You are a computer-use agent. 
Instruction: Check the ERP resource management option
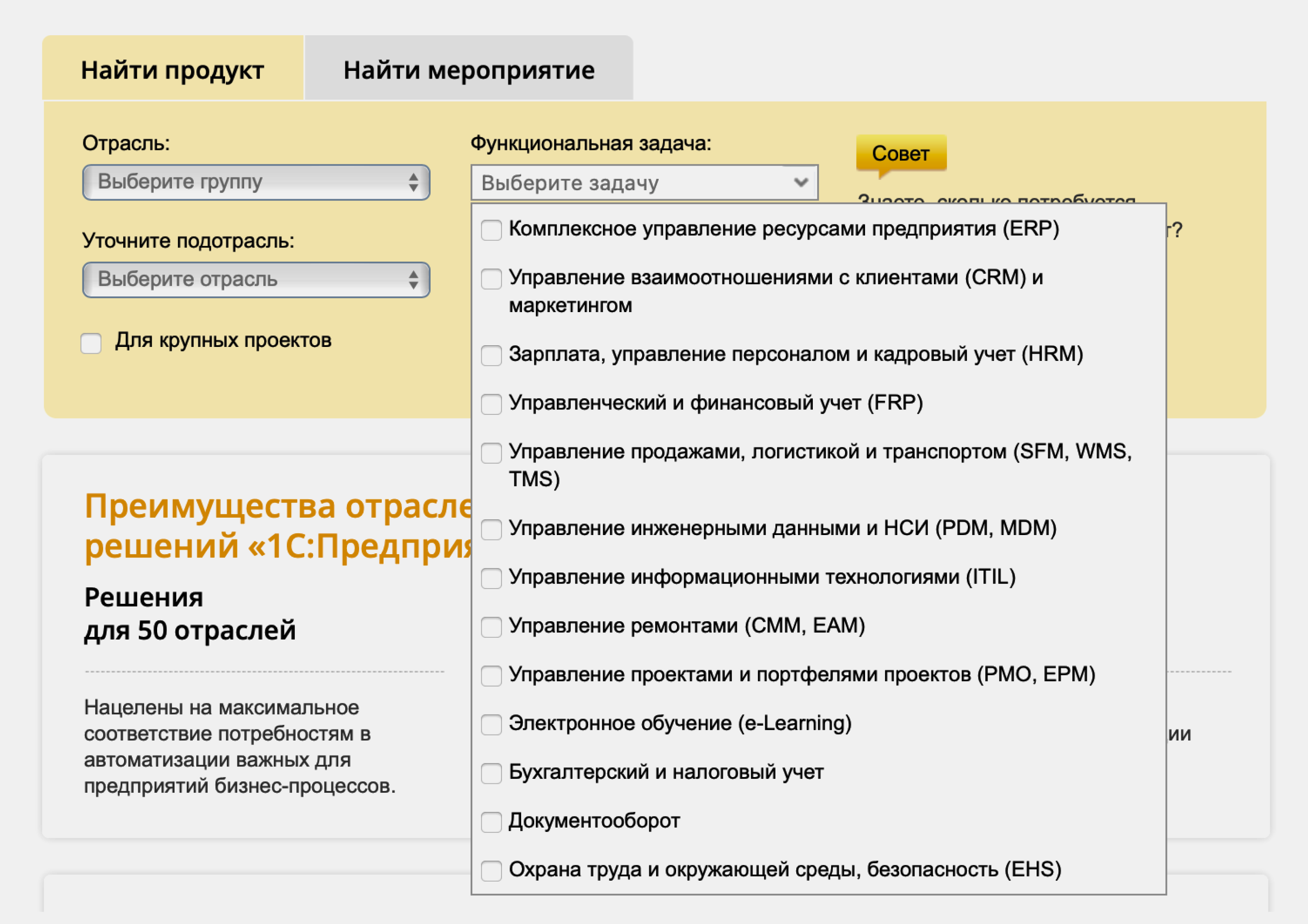coord(491,230)
